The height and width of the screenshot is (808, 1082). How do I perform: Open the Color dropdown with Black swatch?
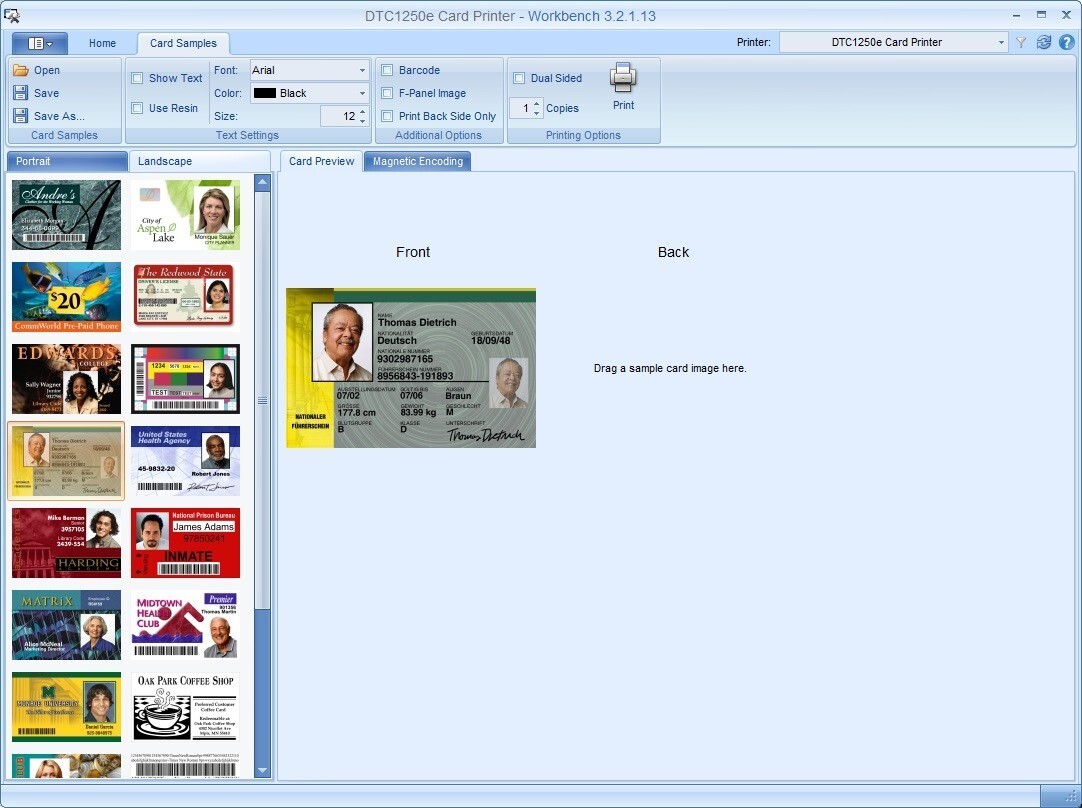tap(362, 93)
